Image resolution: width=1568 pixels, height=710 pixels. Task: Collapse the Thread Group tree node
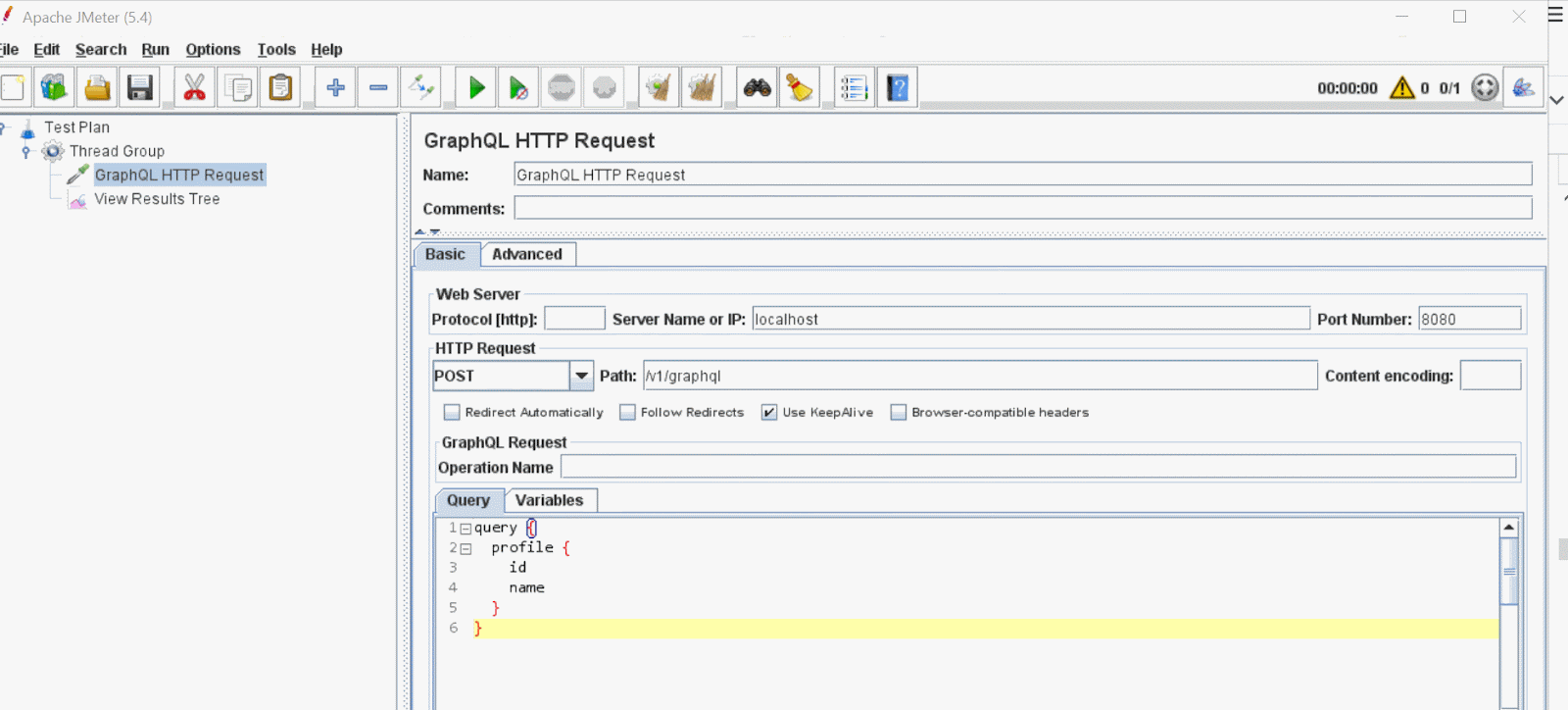pos(26,151)
